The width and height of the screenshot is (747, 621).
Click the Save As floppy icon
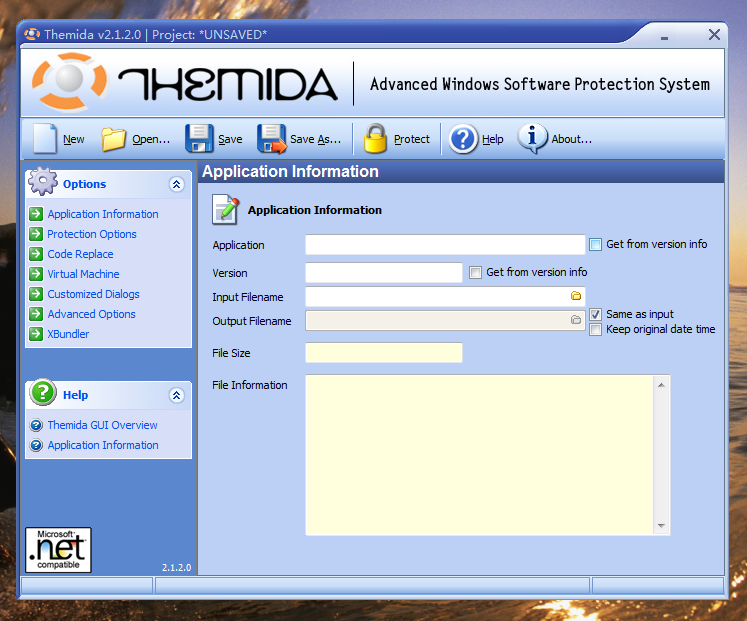(x=272, y=139)
